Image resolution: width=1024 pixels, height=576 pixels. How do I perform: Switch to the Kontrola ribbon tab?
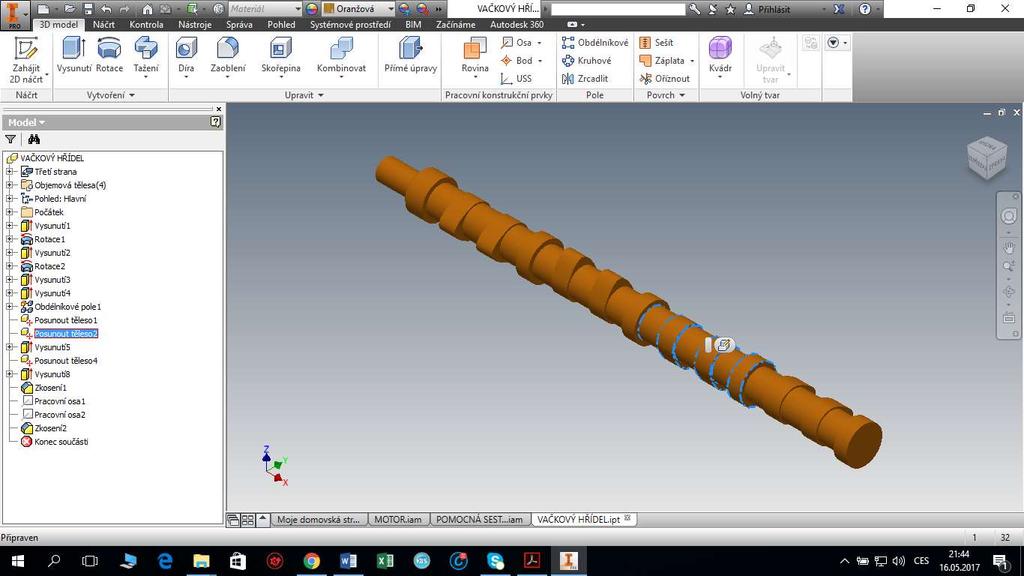146,24
